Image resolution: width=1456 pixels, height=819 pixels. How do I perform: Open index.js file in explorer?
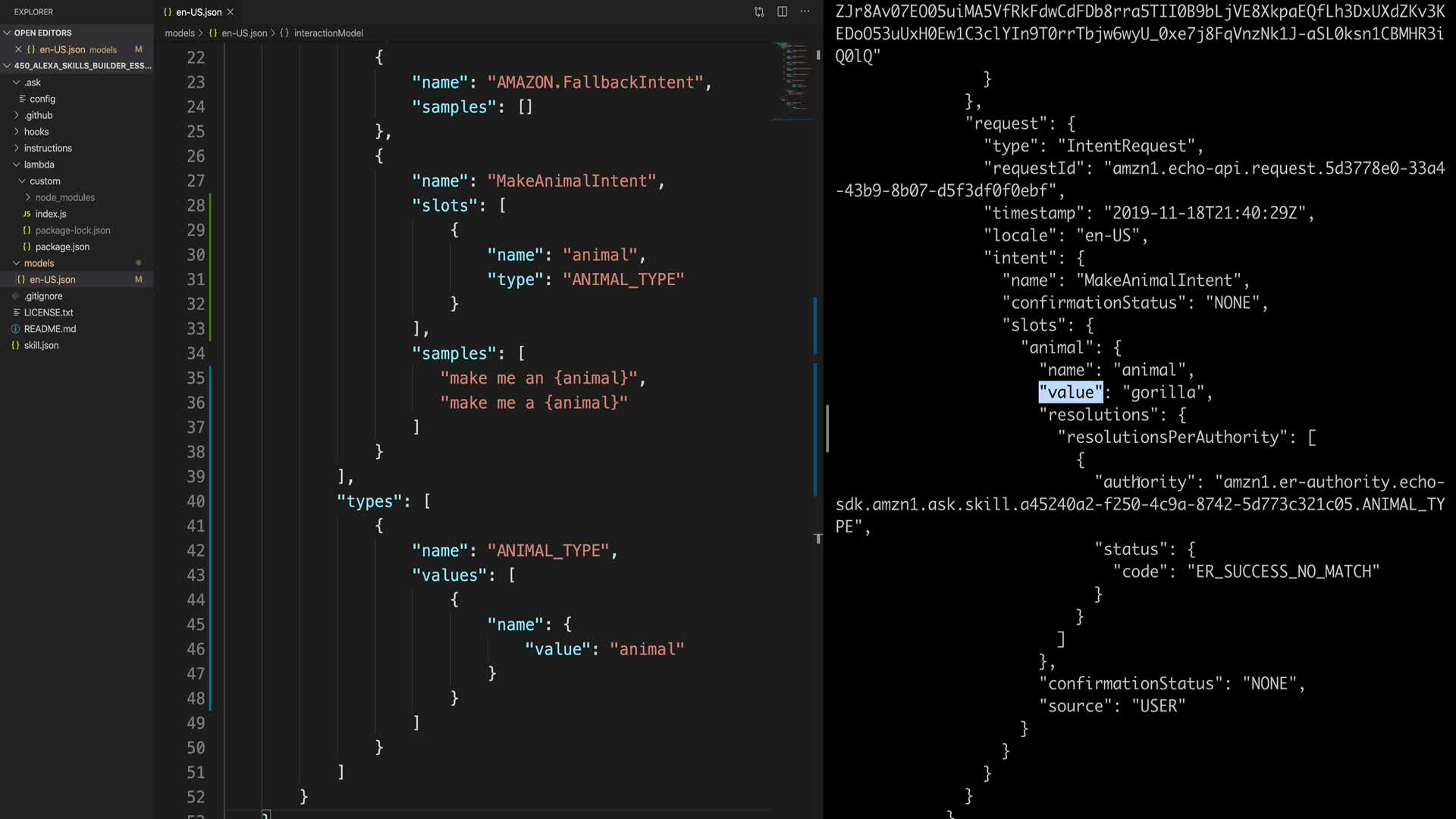click(50, 214)
